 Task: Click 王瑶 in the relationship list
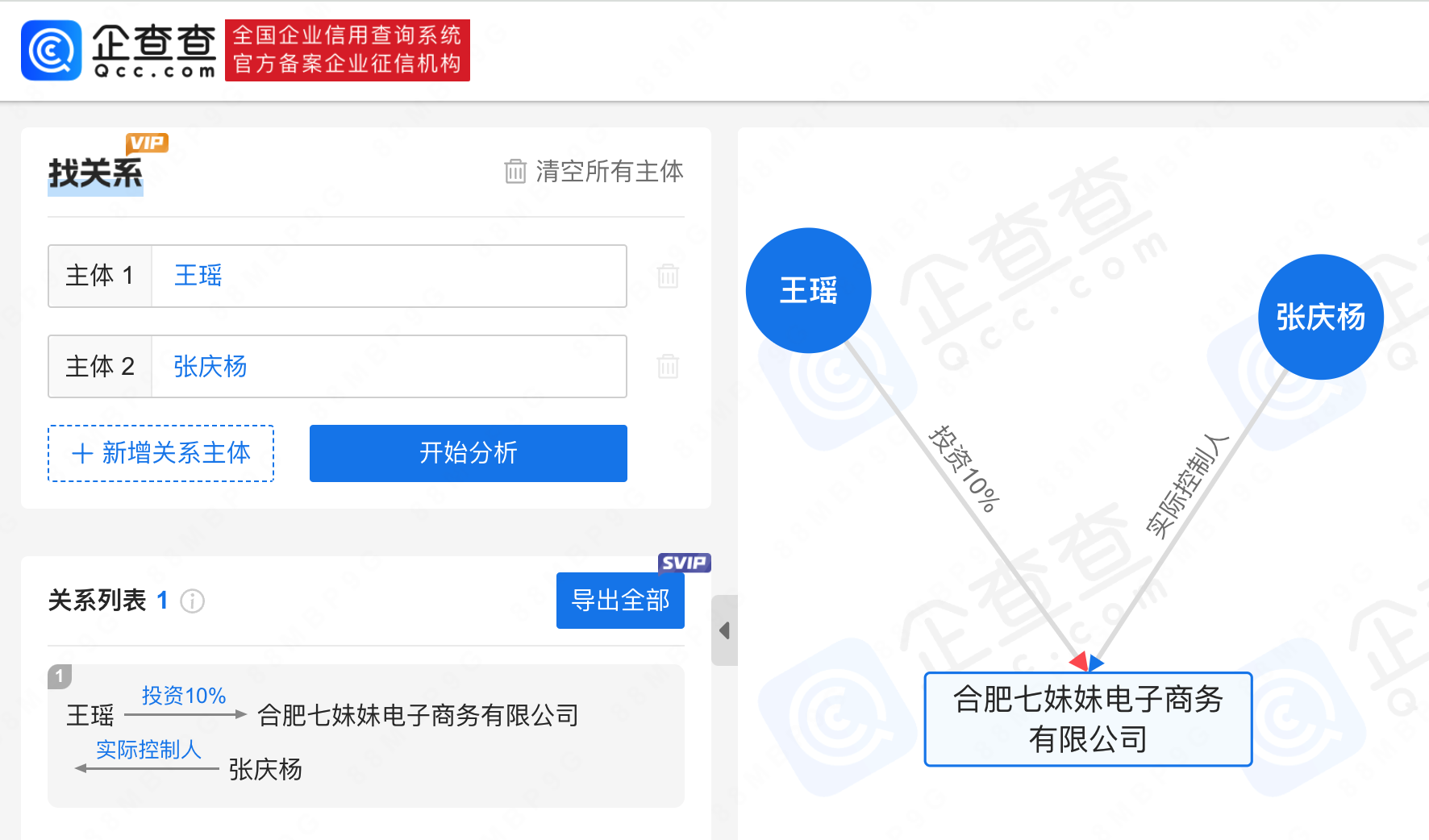pos(90,715)
